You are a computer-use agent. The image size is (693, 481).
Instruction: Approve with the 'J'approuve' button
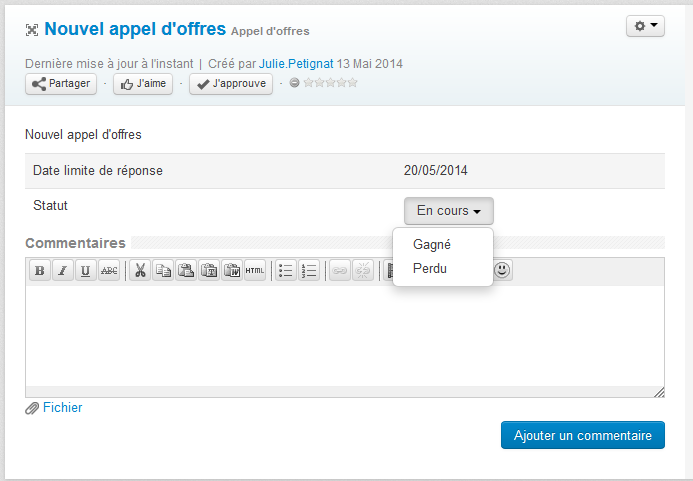[231, 84]
